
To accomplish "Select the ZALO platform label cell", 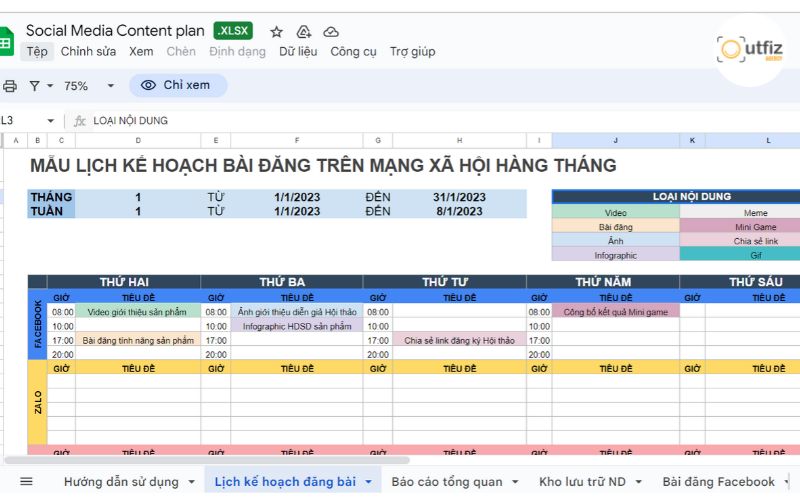I will 38,402.
